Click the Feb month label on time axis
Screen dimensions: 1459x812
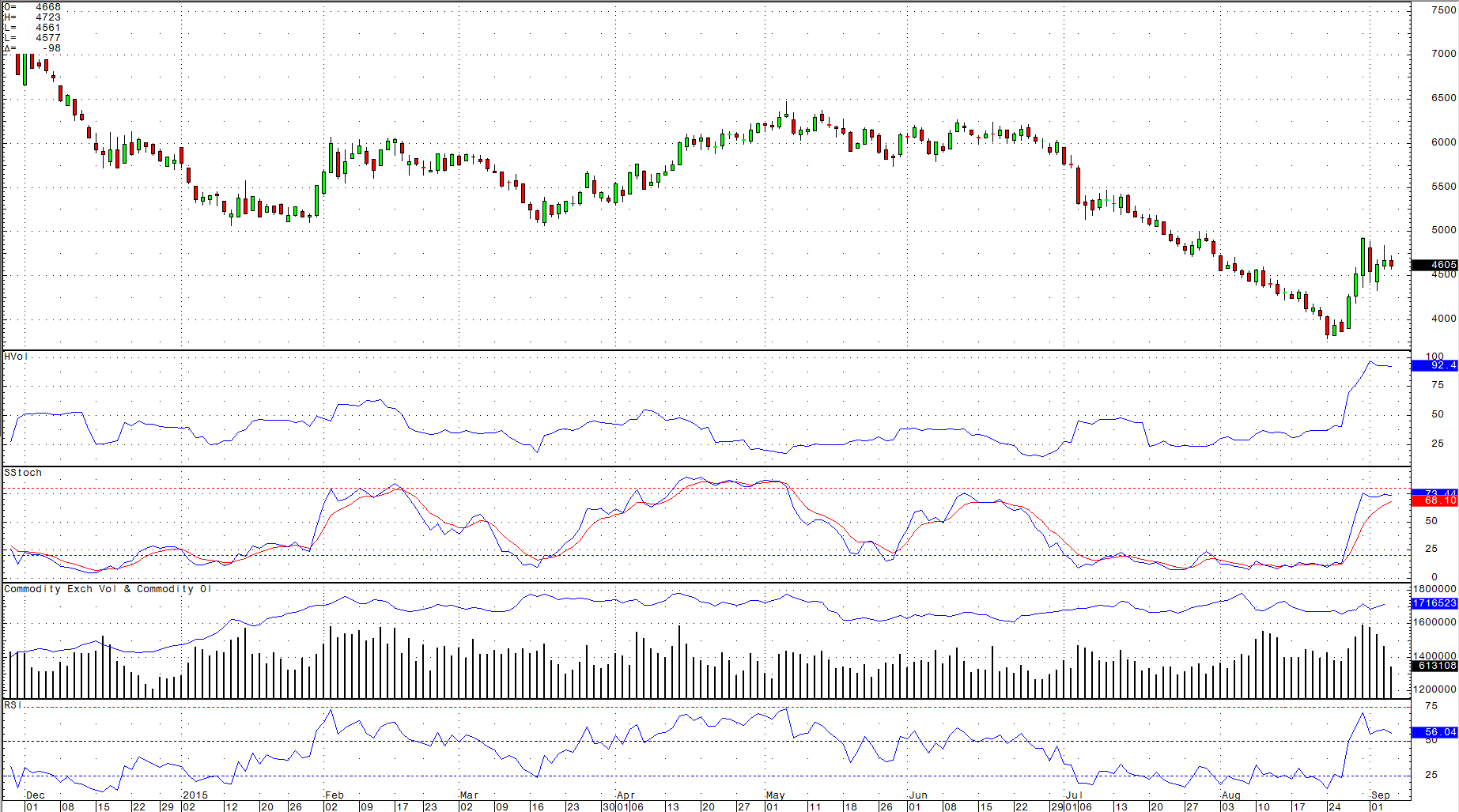pyautogui.click(x=335, y=795)
